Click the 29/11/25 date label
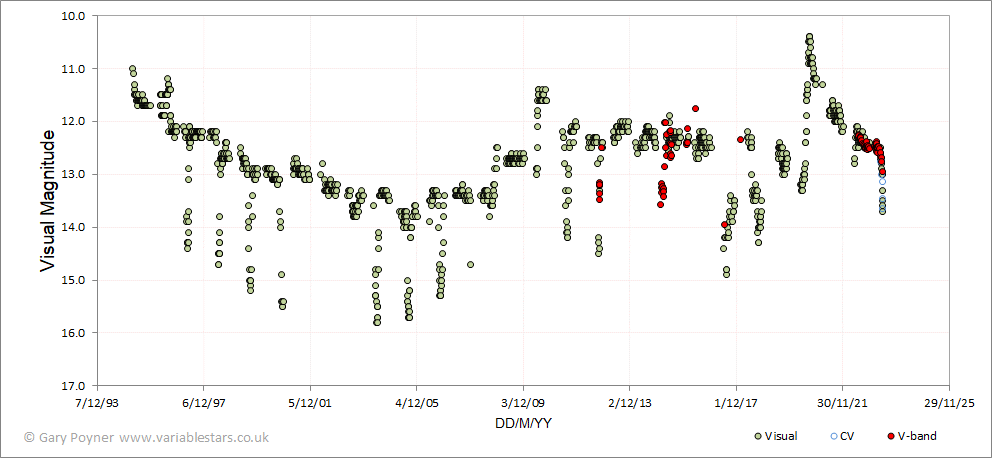Image resolution: width=992 pixels, height=458 pixels. click(x=949, y=403)
